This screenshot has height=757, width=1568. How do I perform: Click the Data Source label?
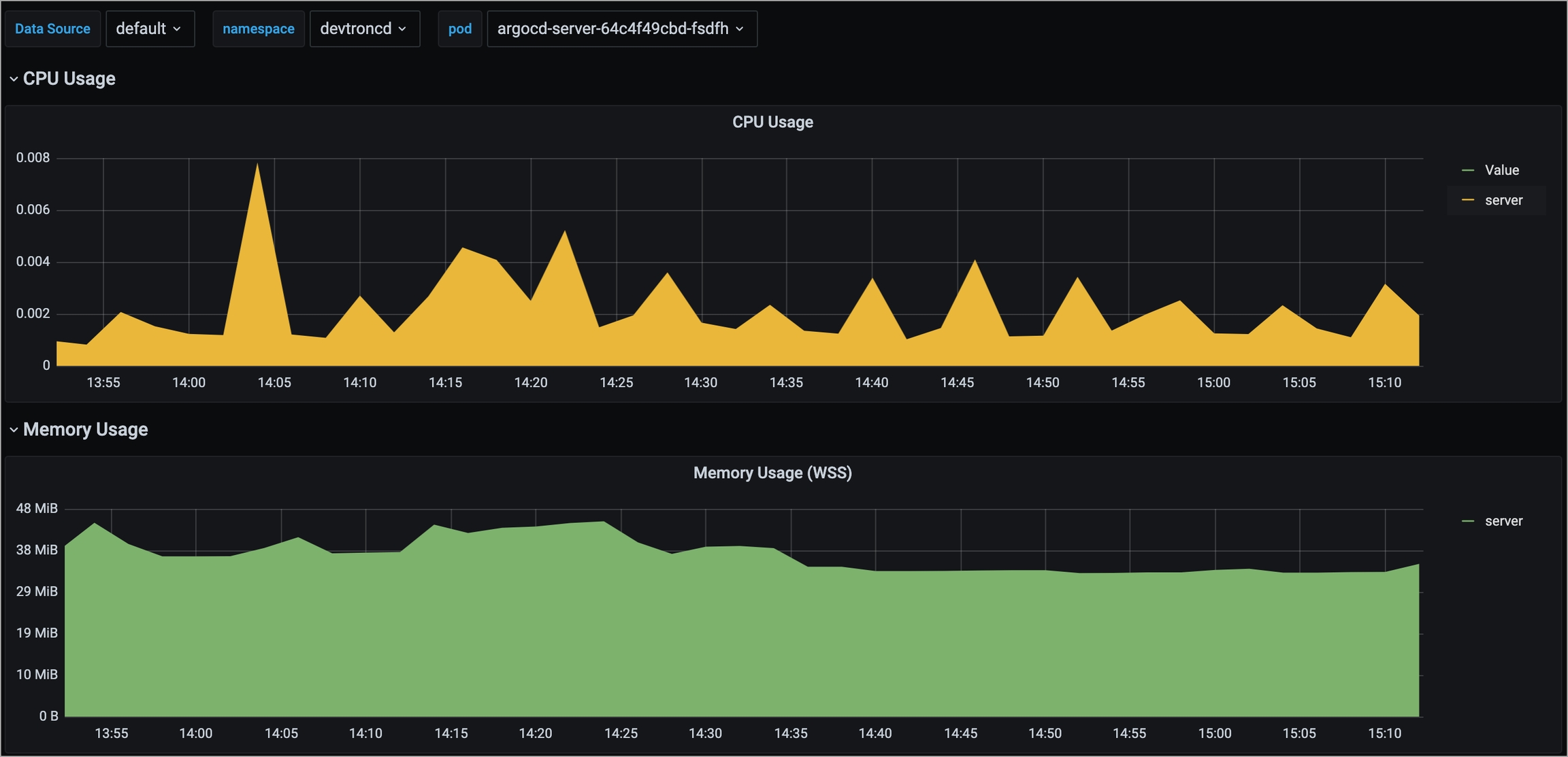pos(52,29)
